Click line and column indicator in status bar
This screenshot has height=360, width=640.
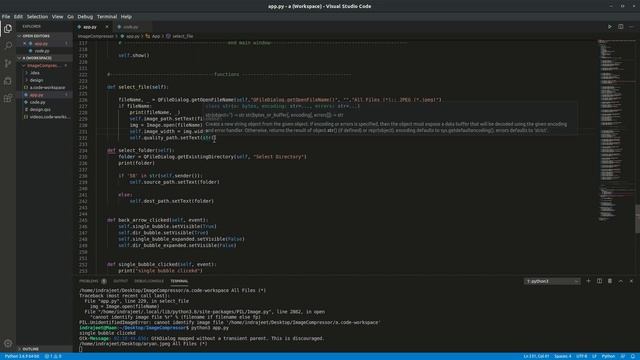point(536,356)
